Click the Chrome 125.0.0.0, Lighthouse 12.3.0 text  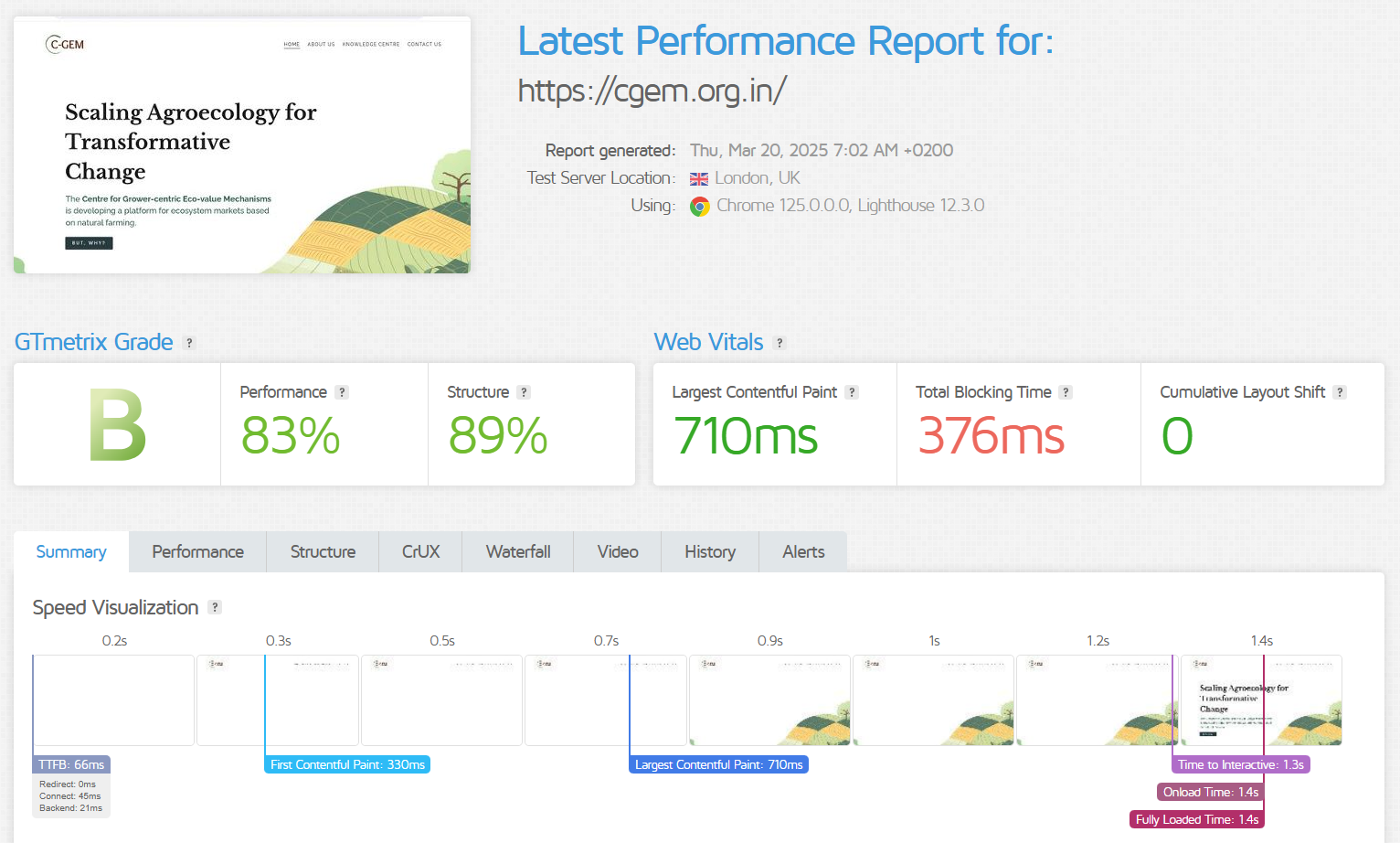tap(850, 206)
